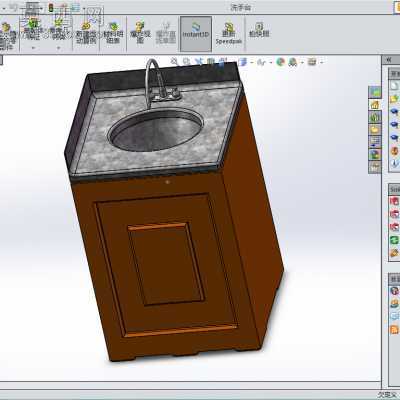
Task: Open the apply scene dropdown arrow
Action: click(302, 62)
